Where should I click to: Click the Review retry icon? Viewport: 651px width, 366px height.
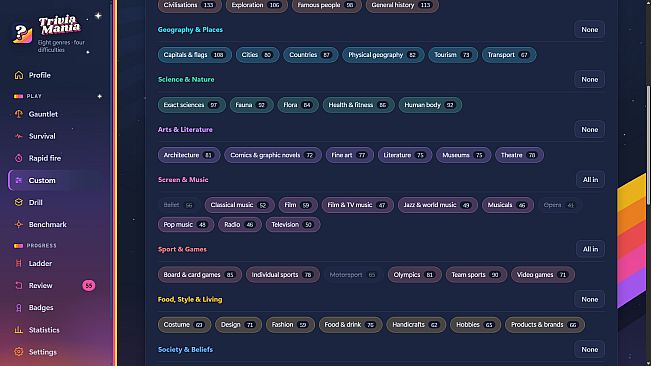pos(19,285)
